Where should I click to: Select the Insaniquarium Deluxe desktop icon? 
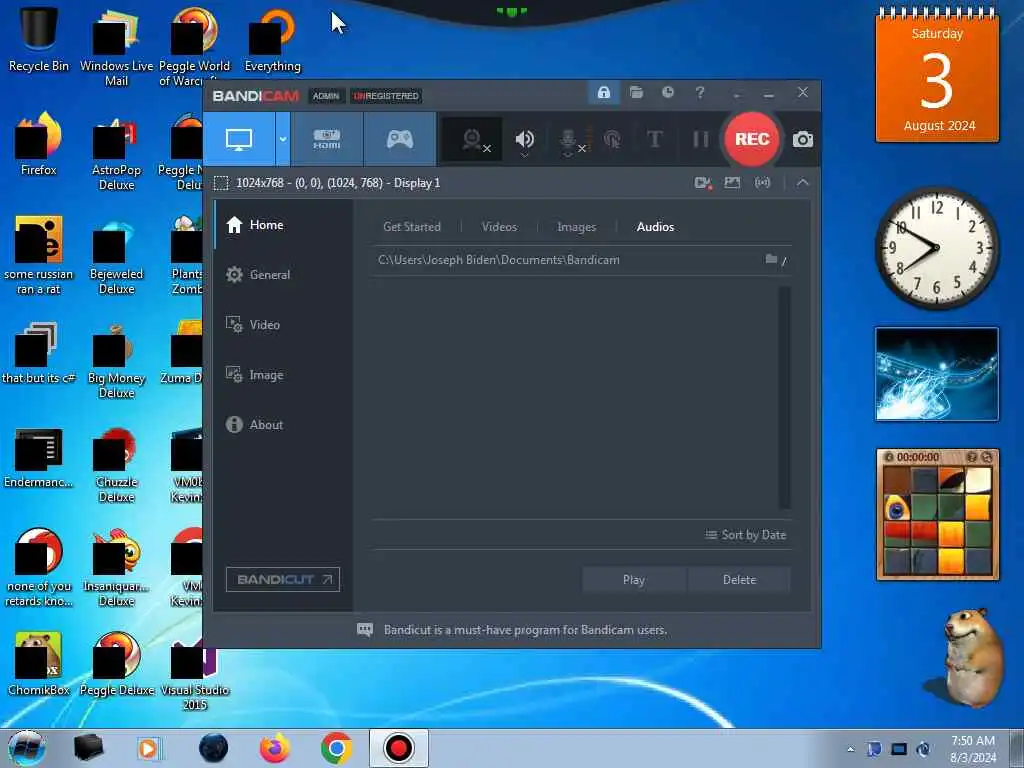pyautogui.click(x=116, y=567)
